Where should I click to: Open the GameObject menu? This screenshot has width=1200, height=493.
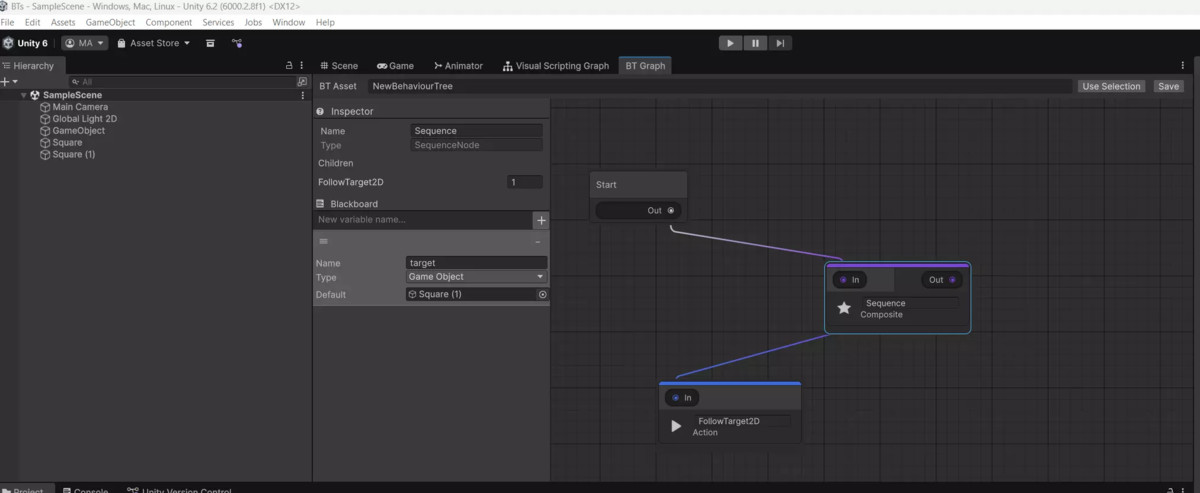tap(110, 22)
